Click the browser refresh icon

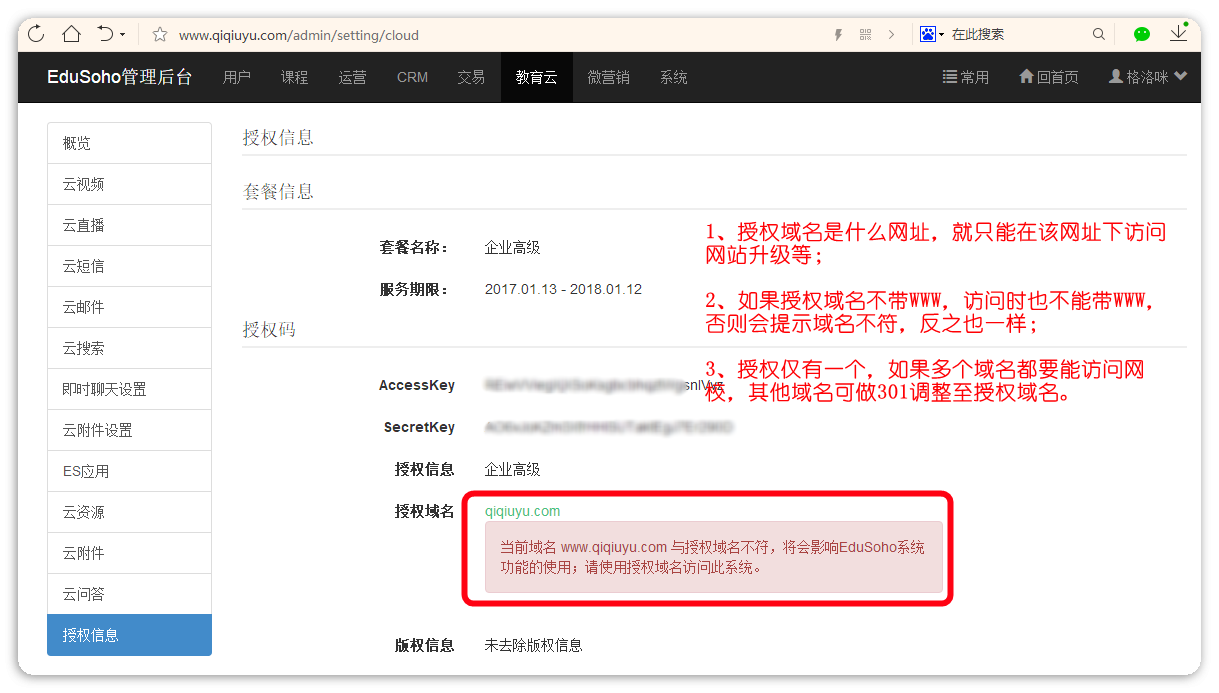pyautogui.click(x=37, y=34)
